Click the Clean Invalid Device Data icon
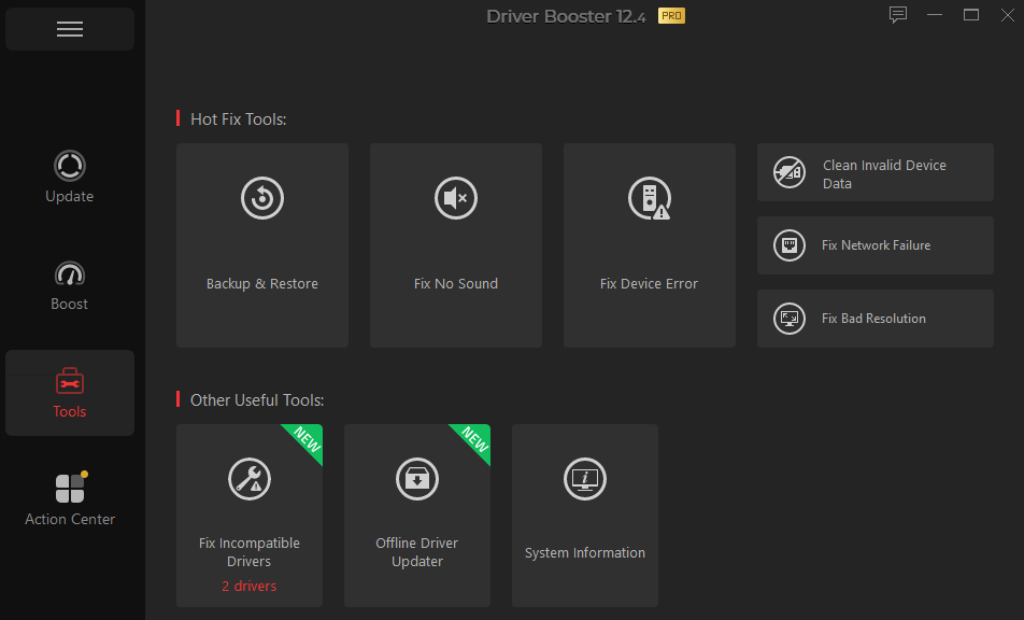This screenshot has height=620, width=1024. [789, 172]
